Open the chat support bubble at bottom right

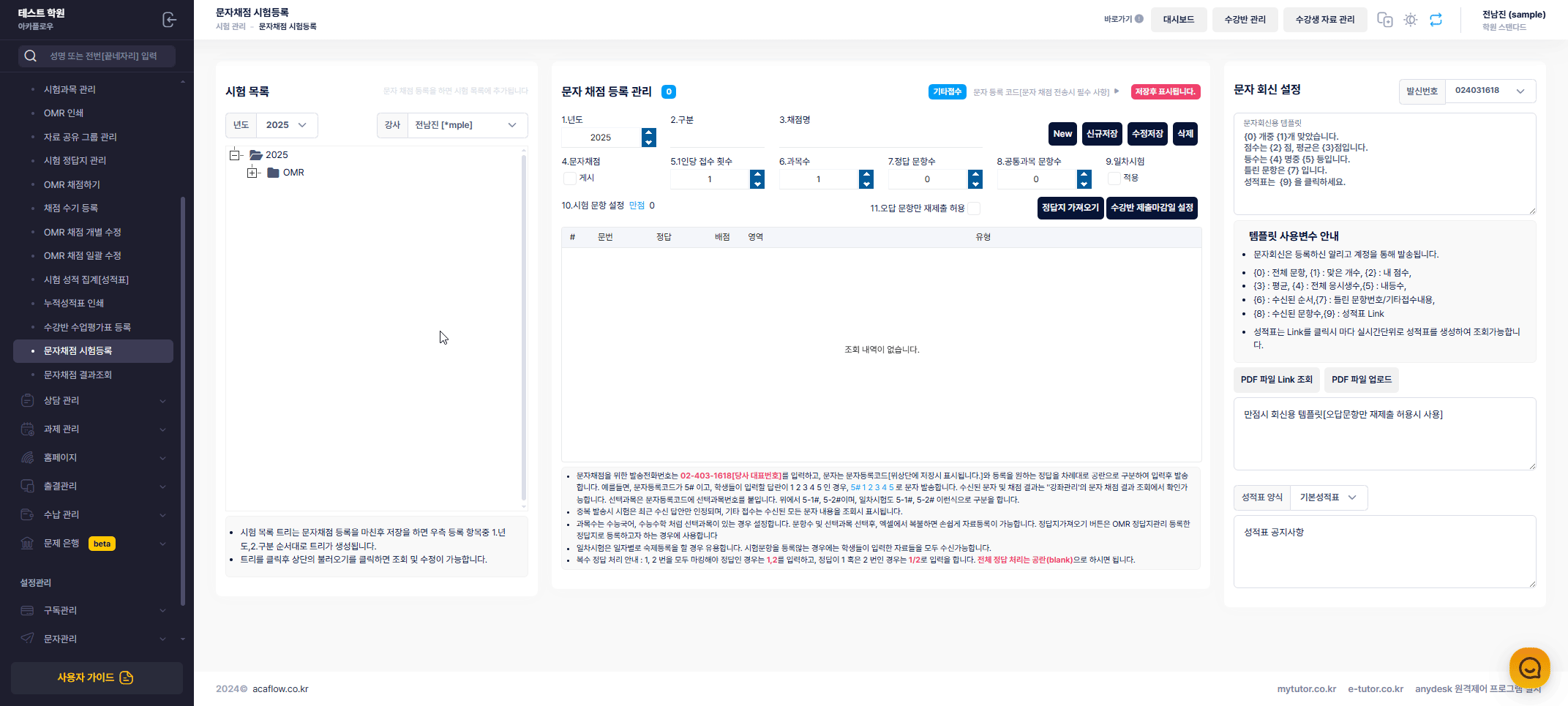pyautogui.click(x=1529, y=667)
